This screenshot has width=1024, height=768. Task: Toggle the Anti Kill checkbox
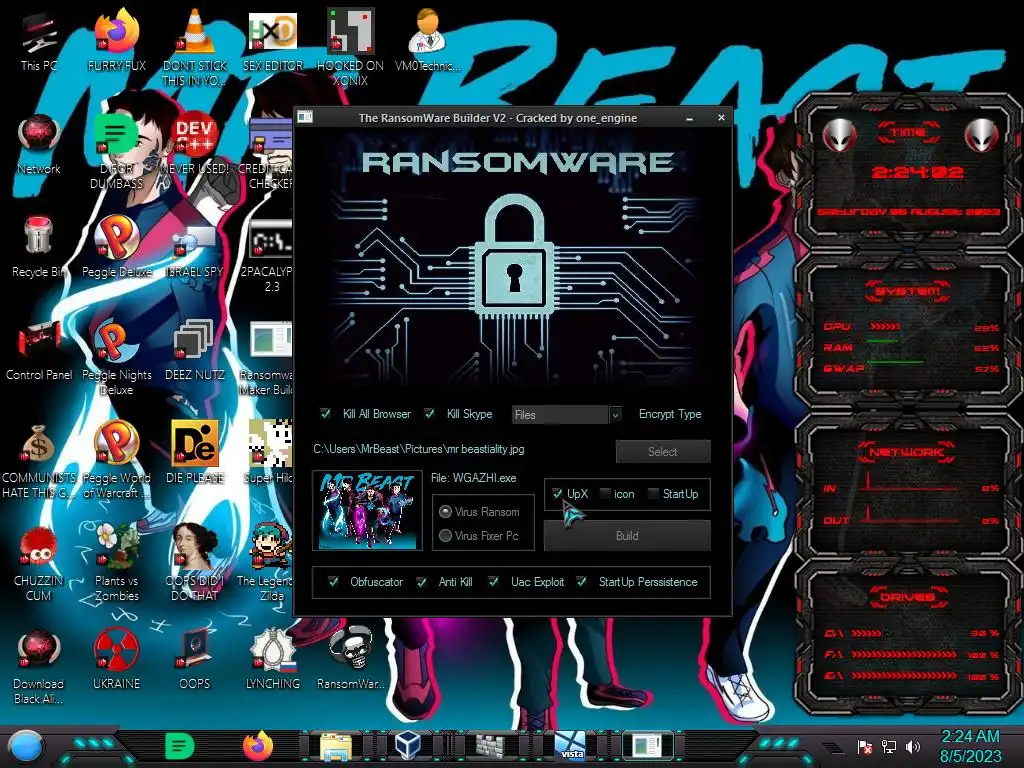click(x=421, y=581)
